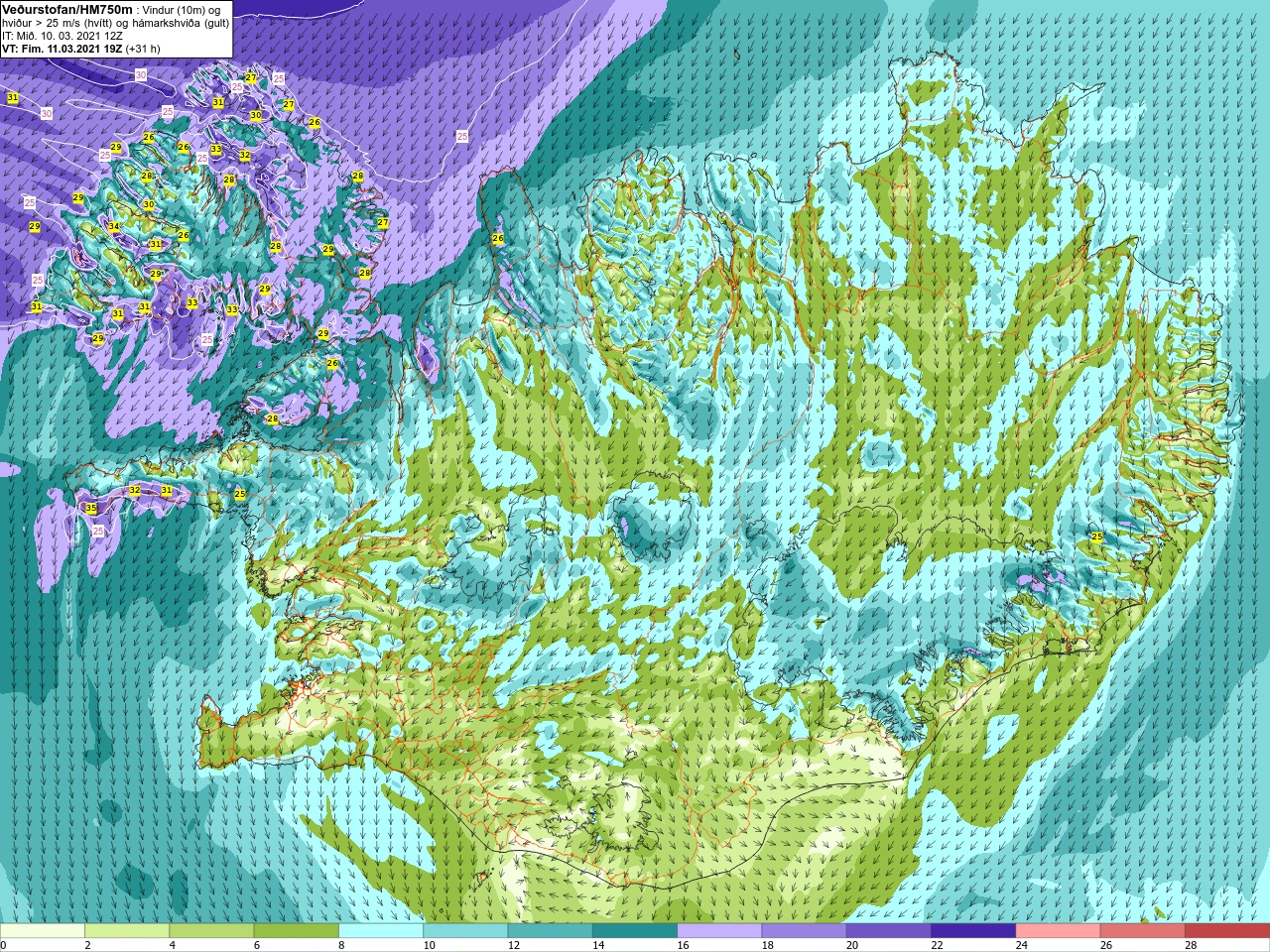Click the 'IT: Mið. 10. 03. 2021 12Z' line

[x=63, y=35]
